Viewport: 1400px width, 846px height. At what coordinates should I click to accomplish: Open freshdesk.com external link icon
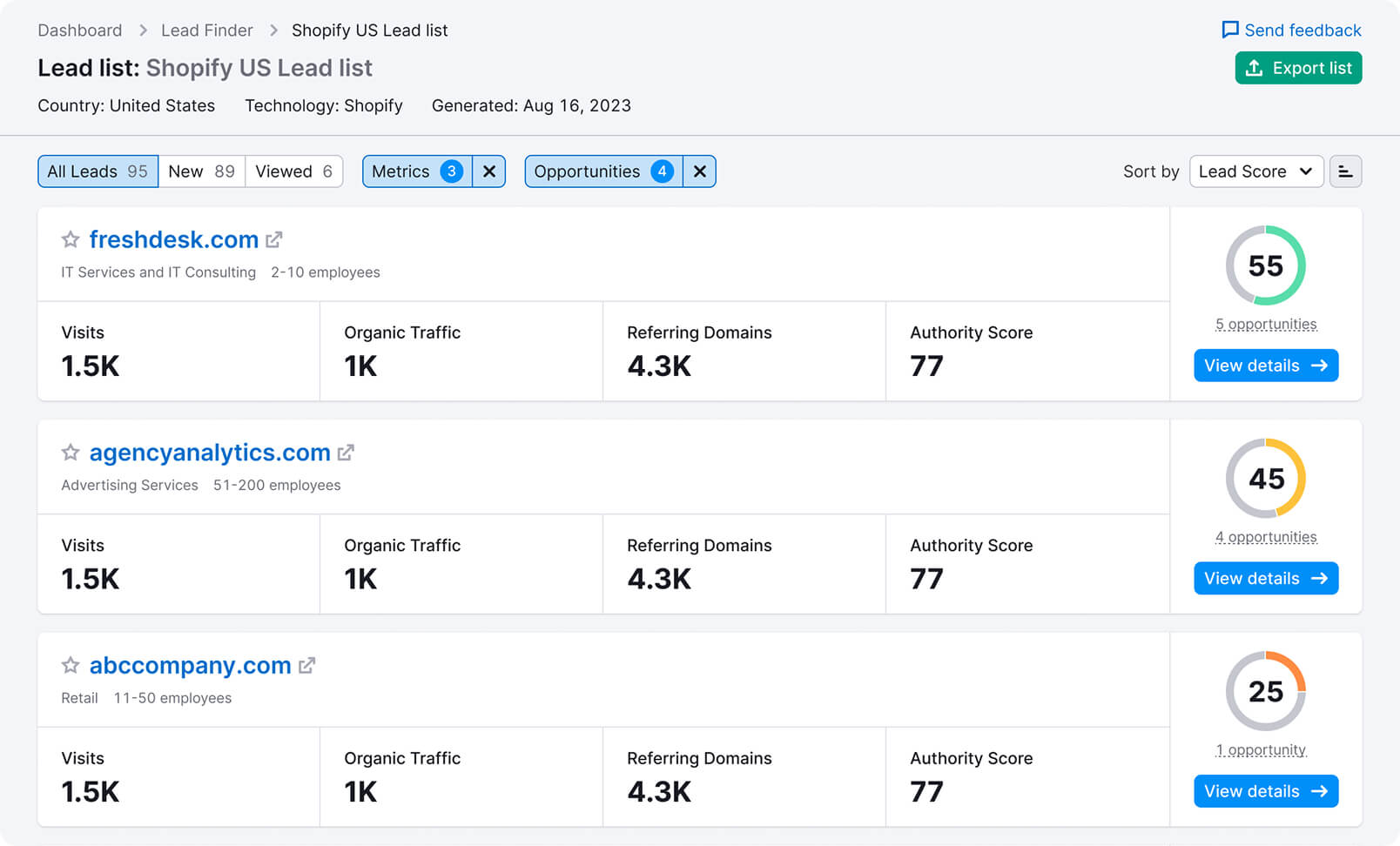[x=274, y=239]
